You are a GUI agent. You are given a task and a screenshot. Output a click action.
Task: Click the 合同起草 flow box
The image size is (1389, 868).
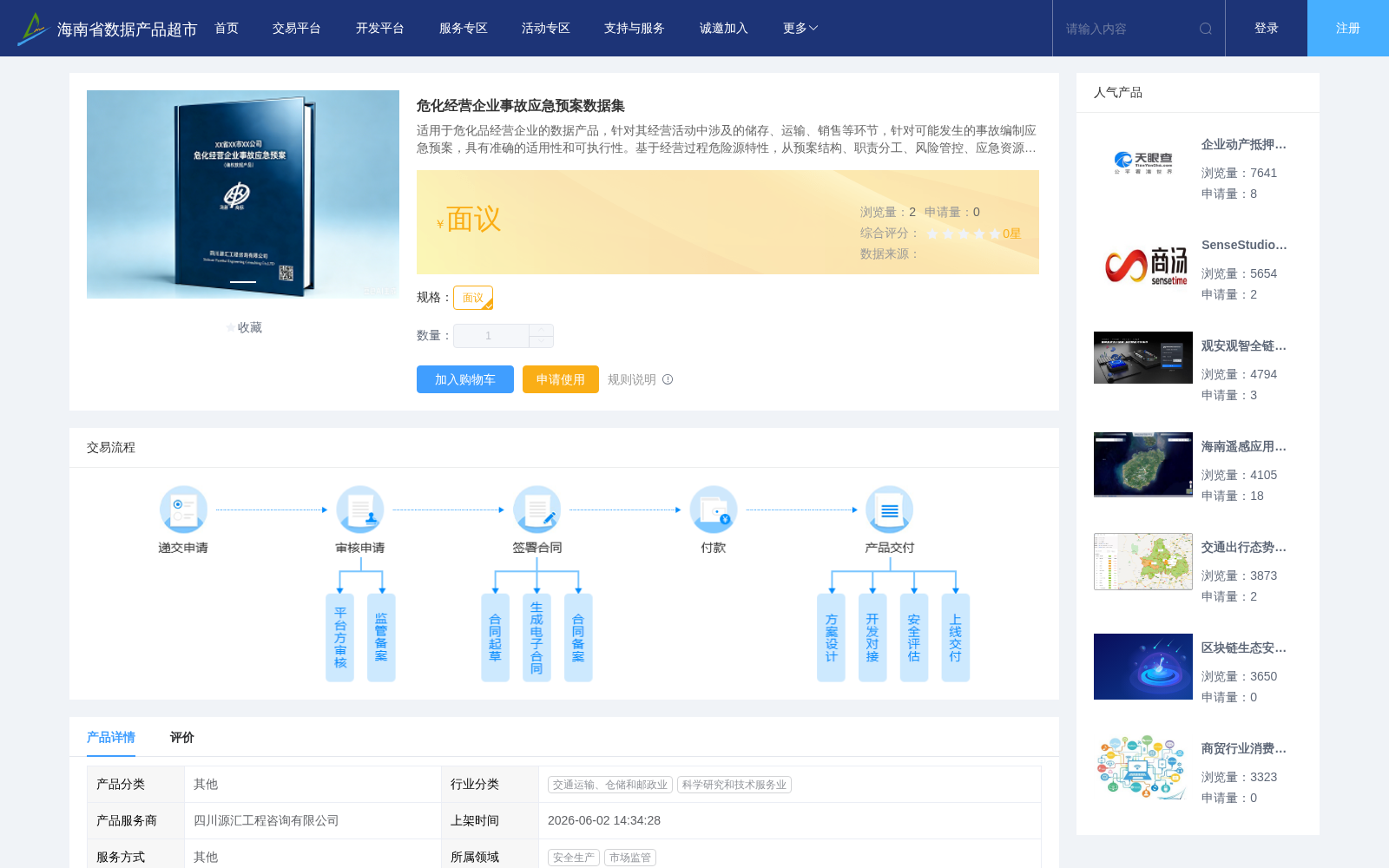[495, 638]
